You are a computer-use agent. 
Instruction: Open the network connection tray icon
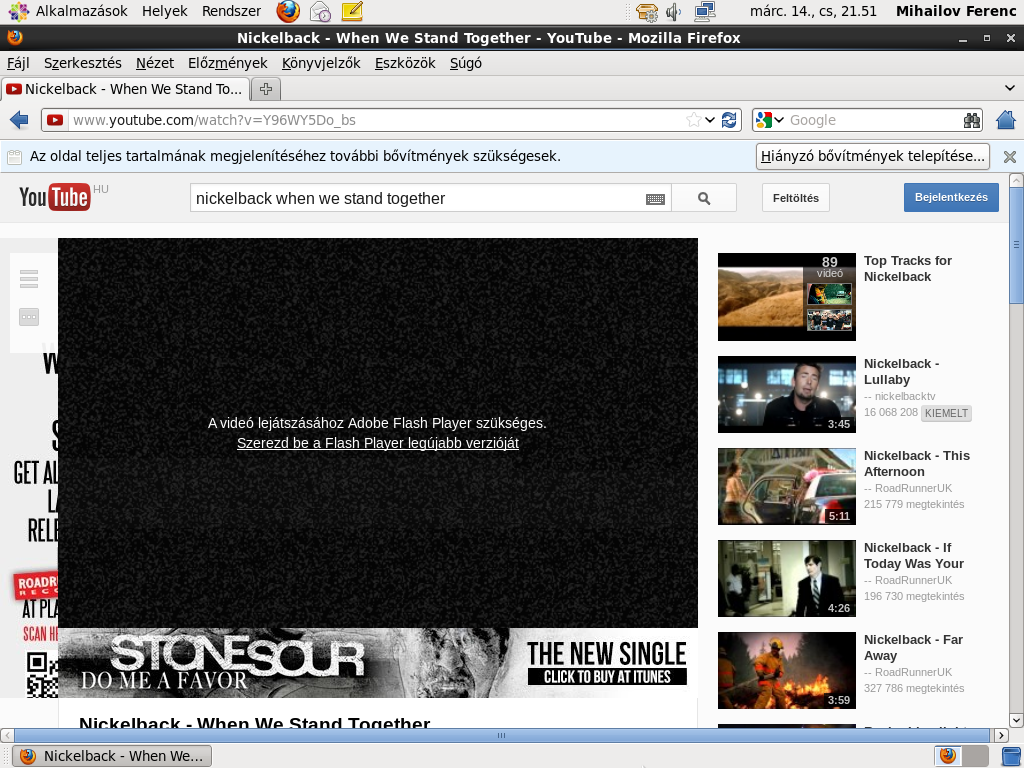[x=705, y=11]
